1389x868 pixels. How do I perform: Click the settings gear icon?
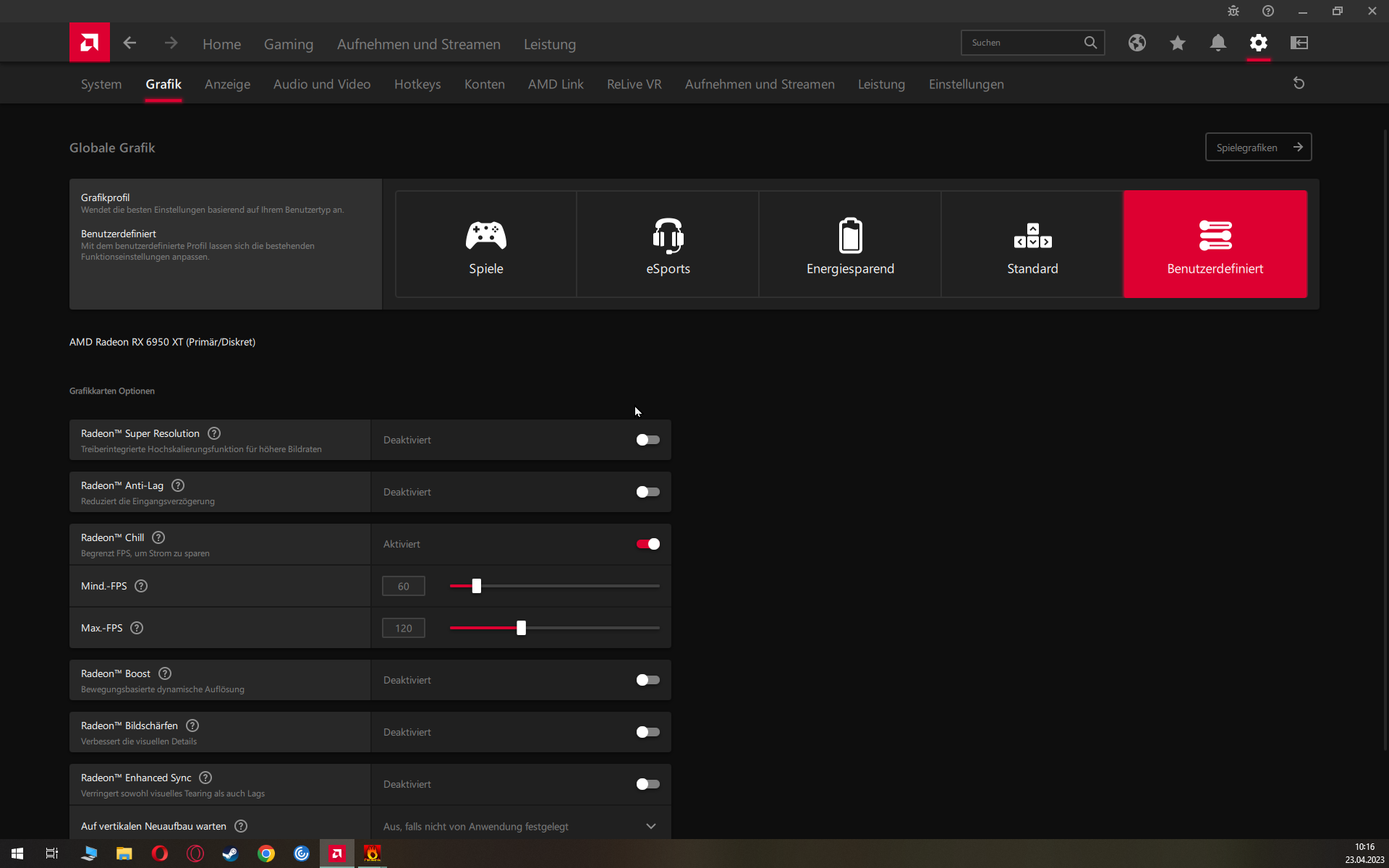click(1258, 43)
